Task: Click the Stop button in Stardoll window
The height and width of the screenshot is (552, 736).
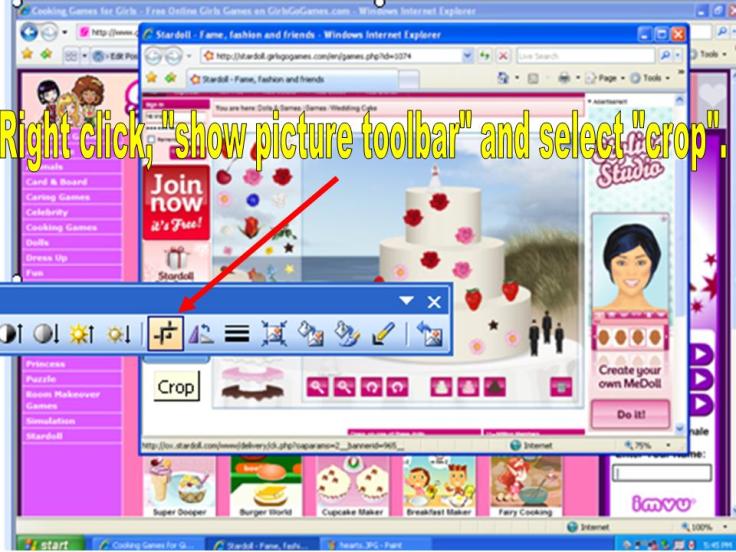Action: click(x=503, y=56)
